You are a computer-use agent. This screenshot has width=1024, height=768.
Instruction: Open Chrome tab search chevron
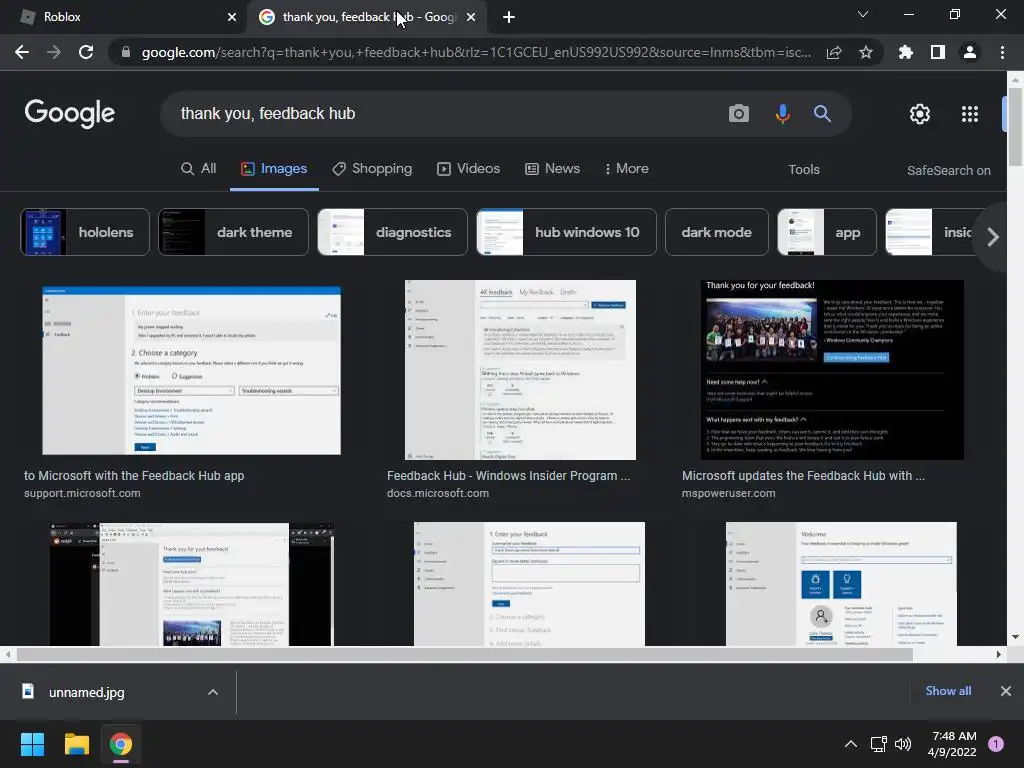[863, 14]
